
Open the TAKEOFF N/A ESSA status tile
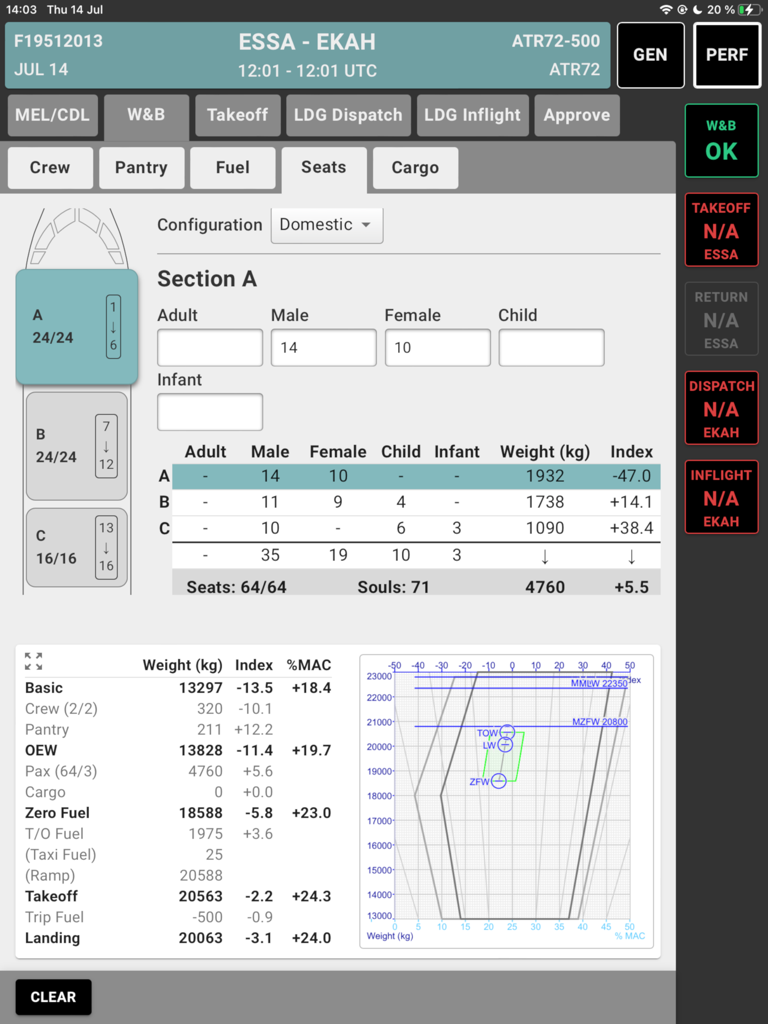pos(721,230)
